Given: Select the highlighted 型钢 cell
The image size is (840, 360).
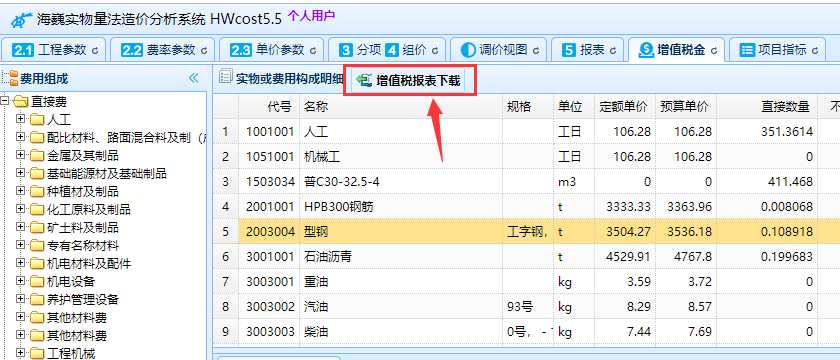Looking at the screenshot, I should 401,231.
